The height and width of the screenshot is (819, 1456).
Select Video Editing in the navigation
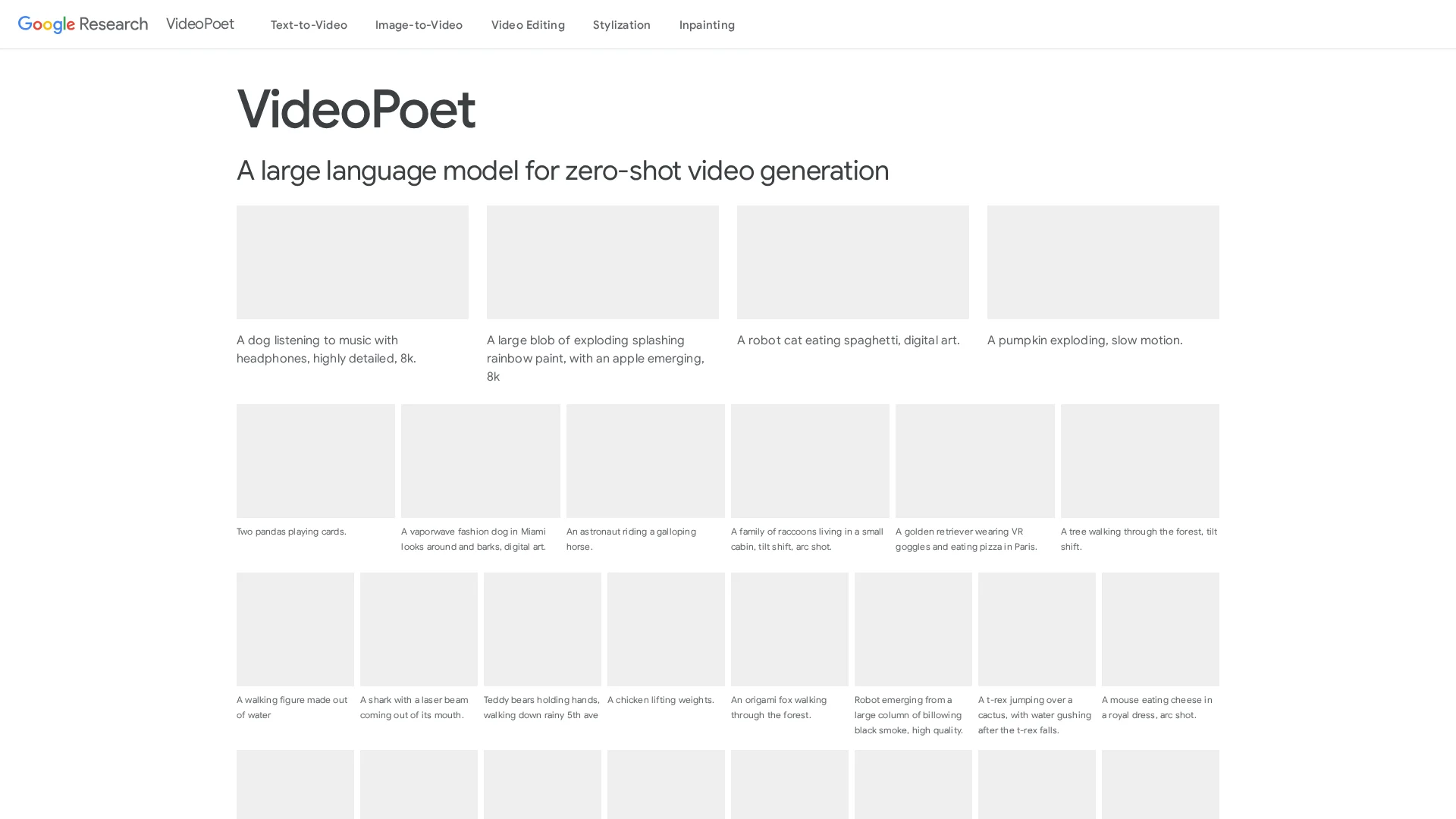528,25
